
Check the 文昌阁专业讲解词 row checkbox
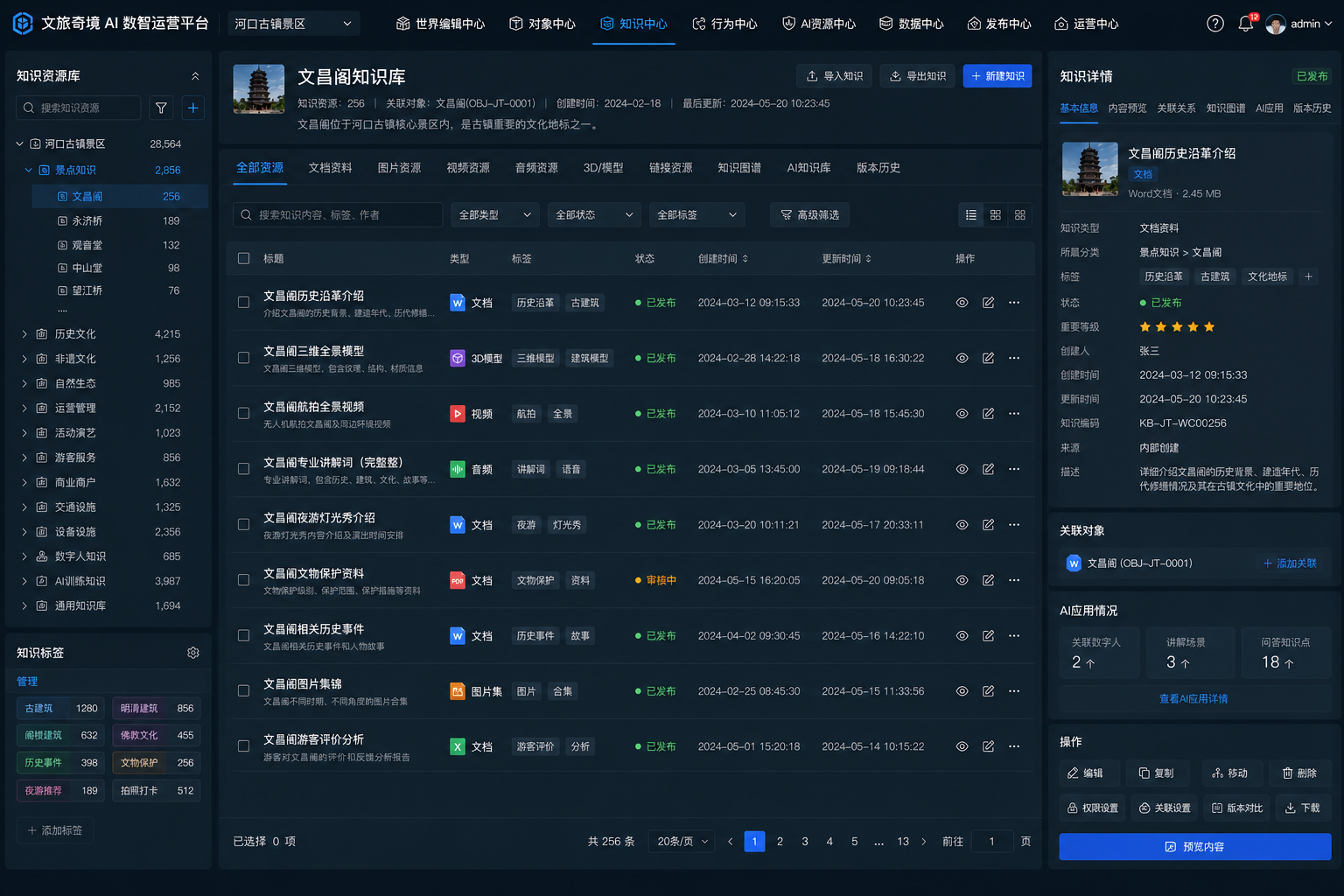pos(243,469)
